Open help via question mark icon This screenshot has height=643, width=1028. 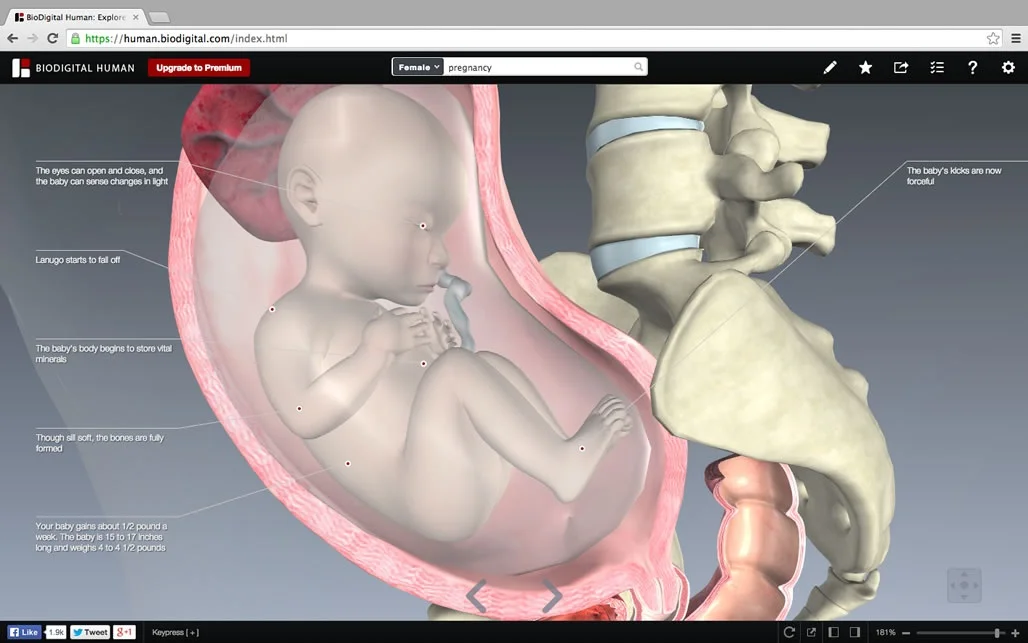tap(972, 68)
